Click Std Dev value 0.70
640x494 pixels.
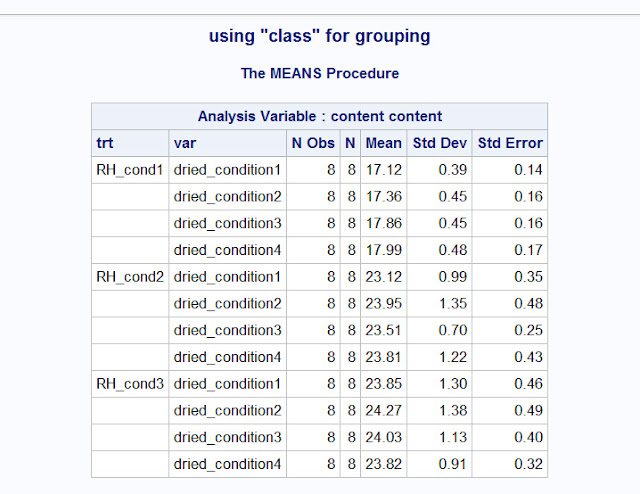(453, 330)
